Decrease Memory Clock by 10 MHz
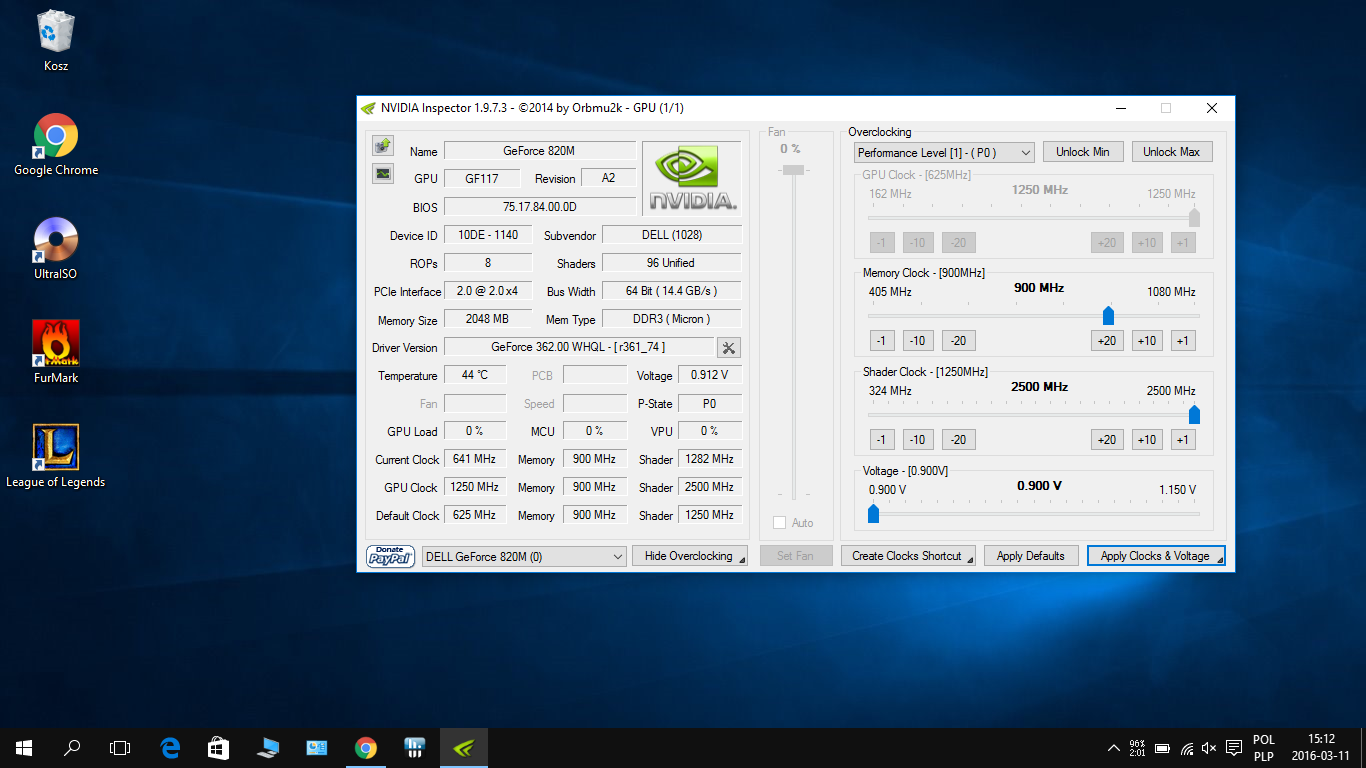Image resolution: width=1366 pixels, height=768 pixels. coord(918,341)
